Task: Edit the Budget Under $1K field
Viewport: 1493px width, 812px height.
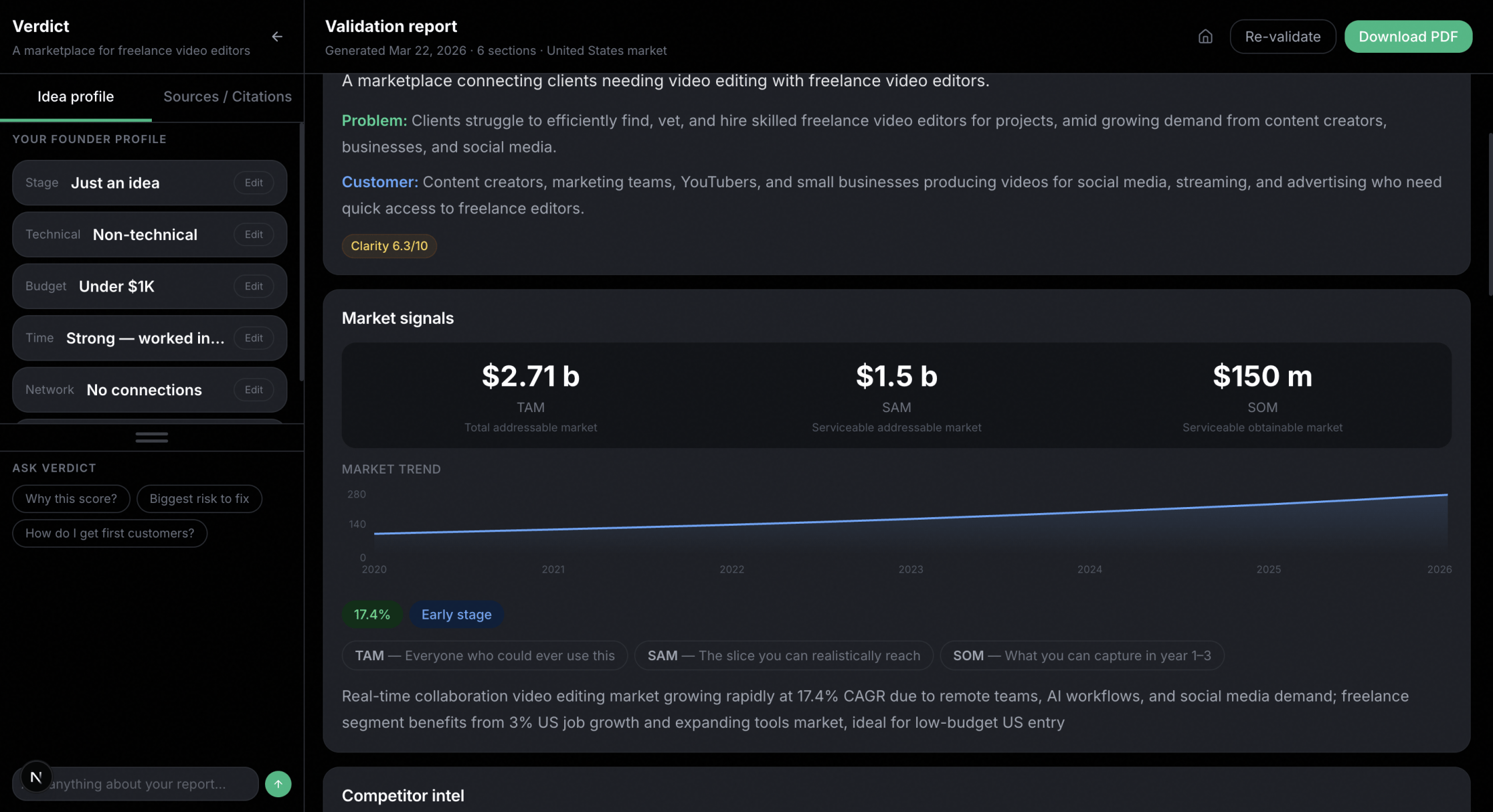Action: click(254, 286)
